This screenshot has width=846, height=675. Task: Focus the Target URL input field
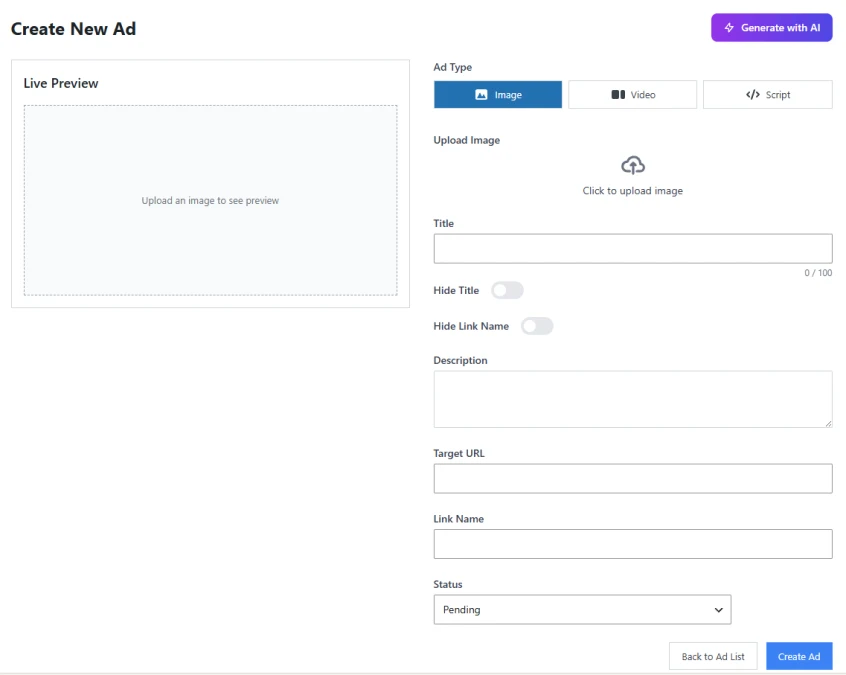pyautogui.click(x=633, y=479)
